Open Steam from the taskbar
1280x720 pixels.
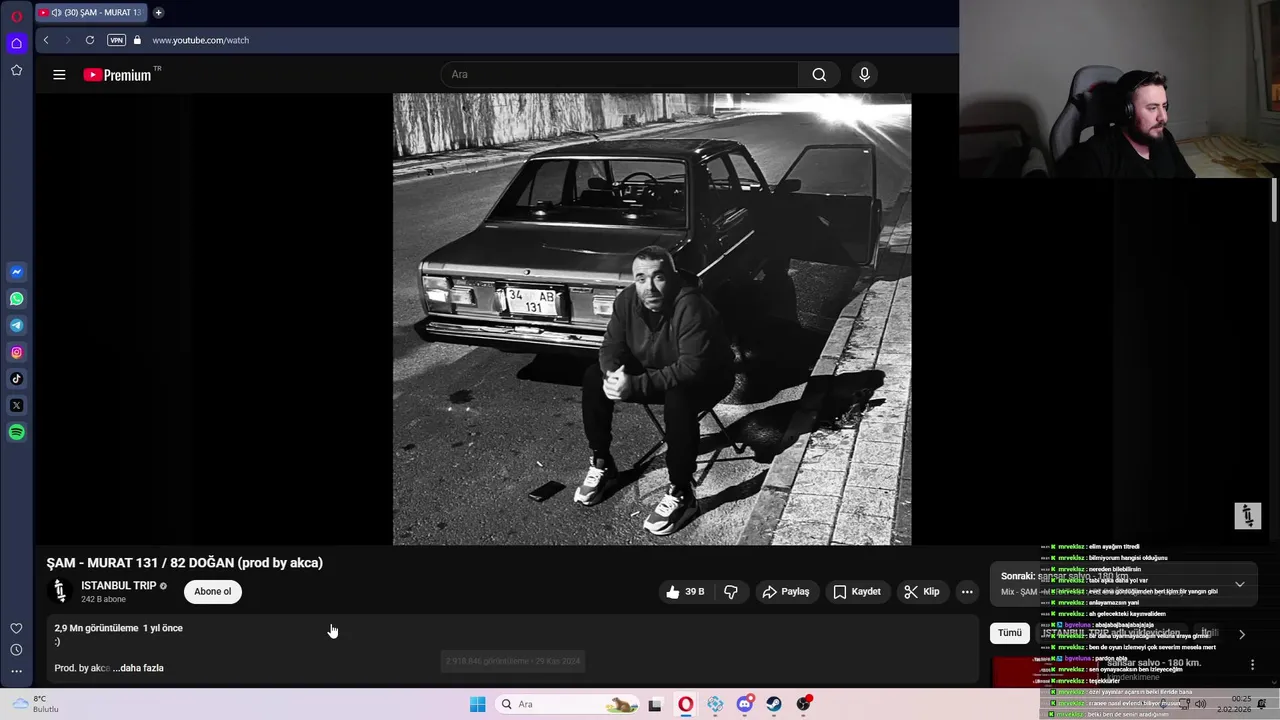(x=774, y=705)
